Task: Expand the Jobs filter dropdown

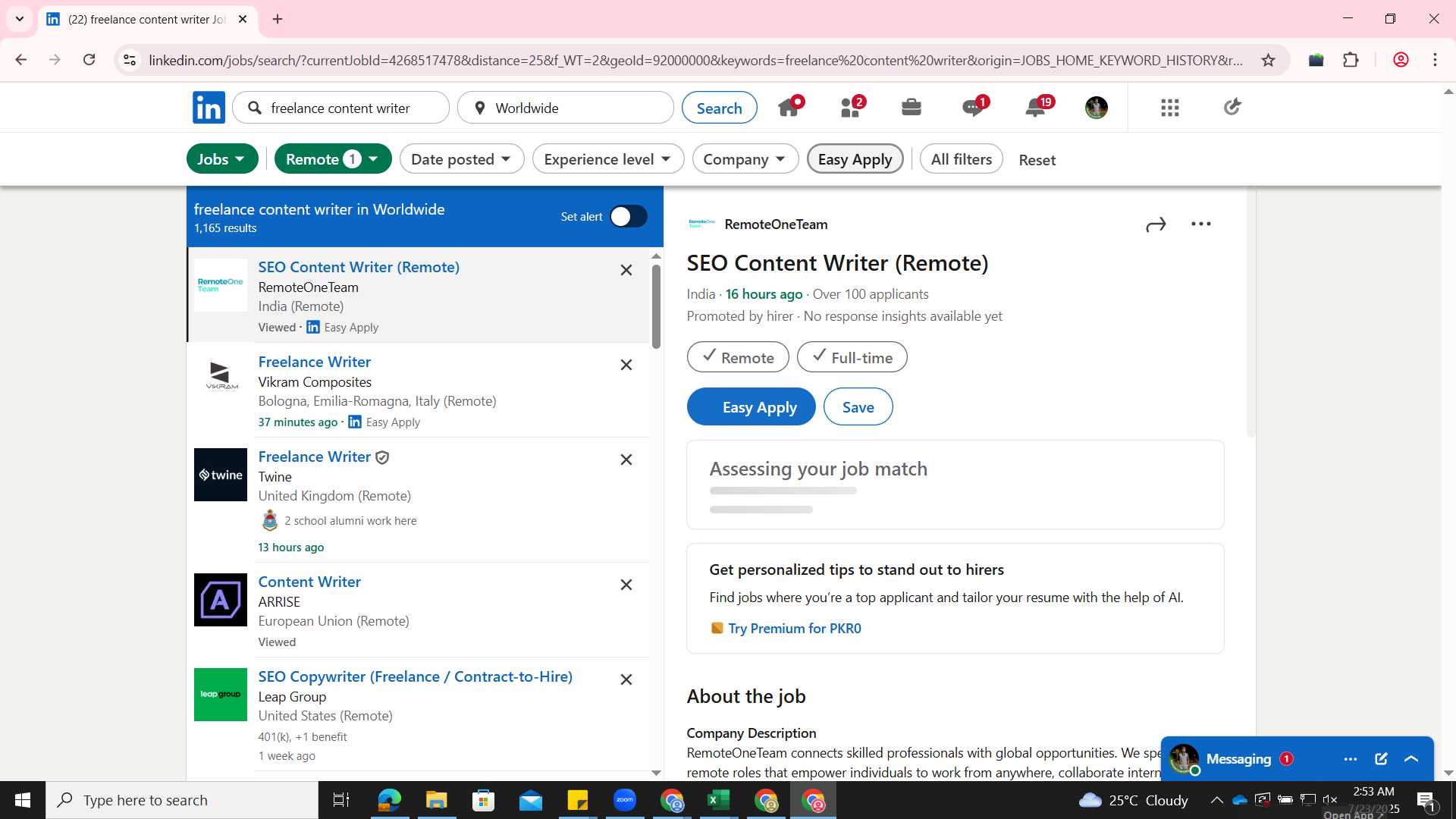Action: tap(222, 159)
